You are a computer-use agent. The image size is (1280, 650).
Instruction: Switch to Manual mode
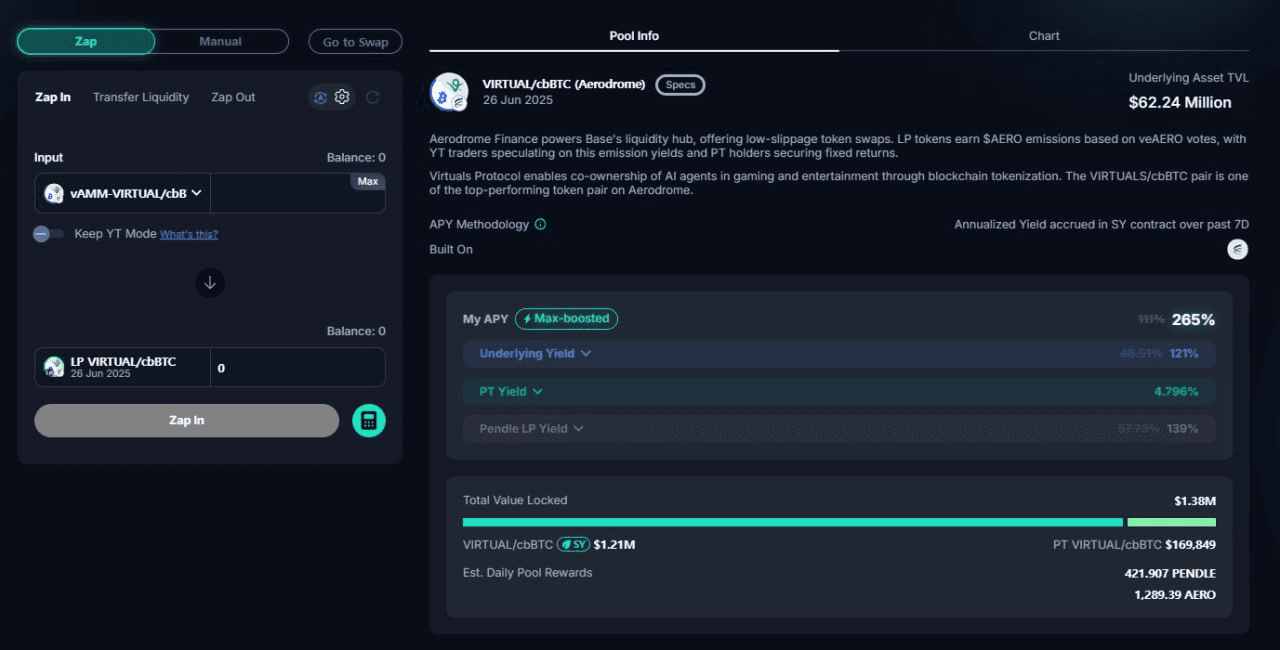coord(221,41)
